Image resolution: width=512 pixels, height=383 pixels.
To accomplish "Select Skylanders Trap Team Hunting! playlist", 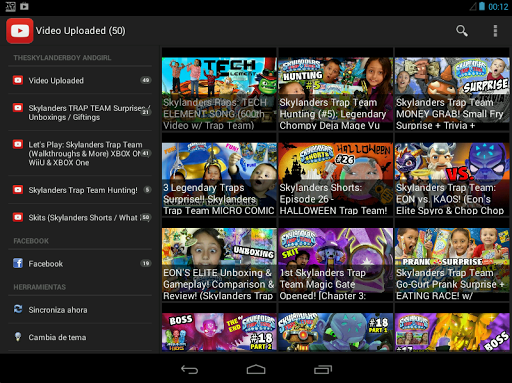I will click(80, 190).
